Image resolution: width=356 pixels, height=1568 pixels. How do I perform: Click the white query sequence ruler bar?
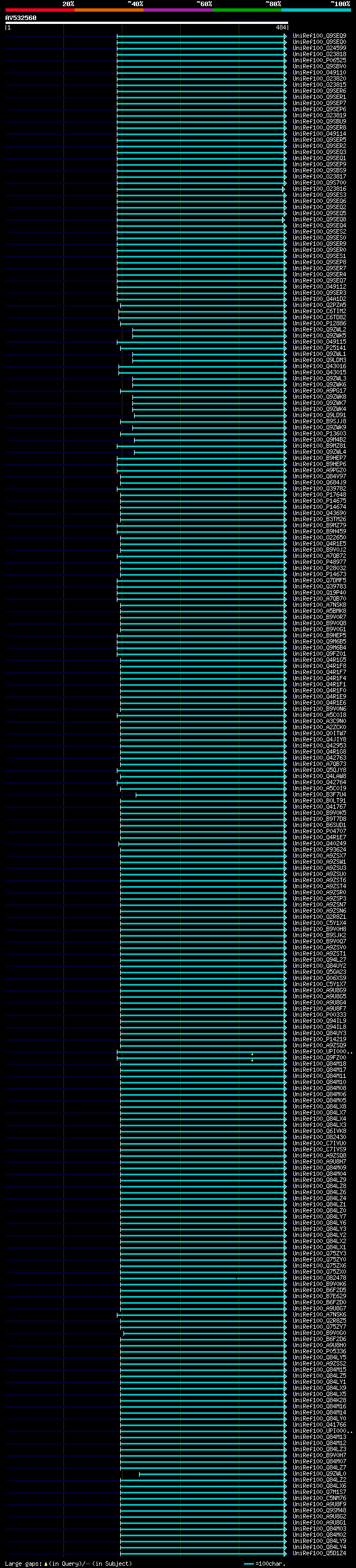point(147,22)
